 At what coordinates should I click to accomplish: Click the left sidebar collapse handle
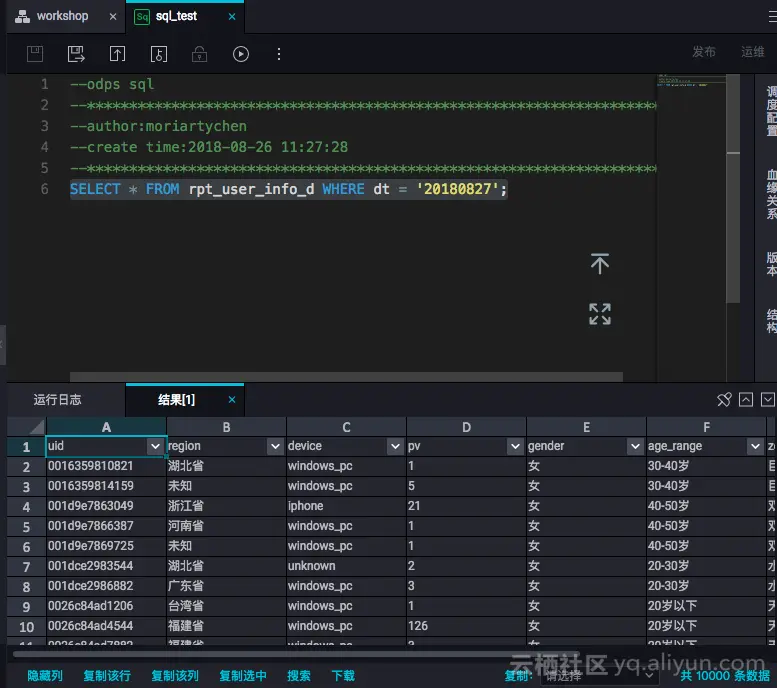click(x=2, y=344)
